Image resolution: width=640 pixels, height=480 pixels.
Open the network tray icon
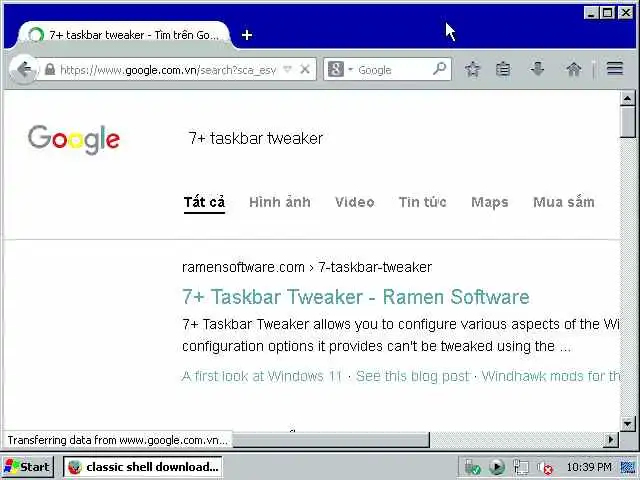[521, 467]
